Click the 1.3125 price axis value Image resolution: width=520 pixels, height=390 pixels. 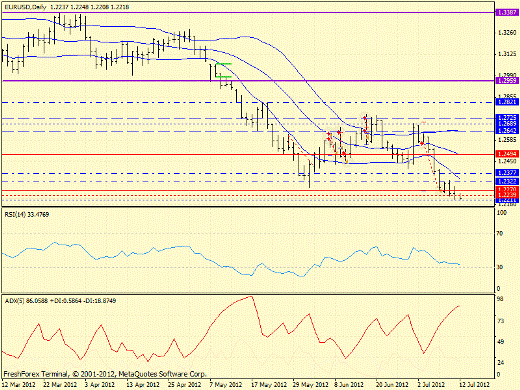(507, 54)
